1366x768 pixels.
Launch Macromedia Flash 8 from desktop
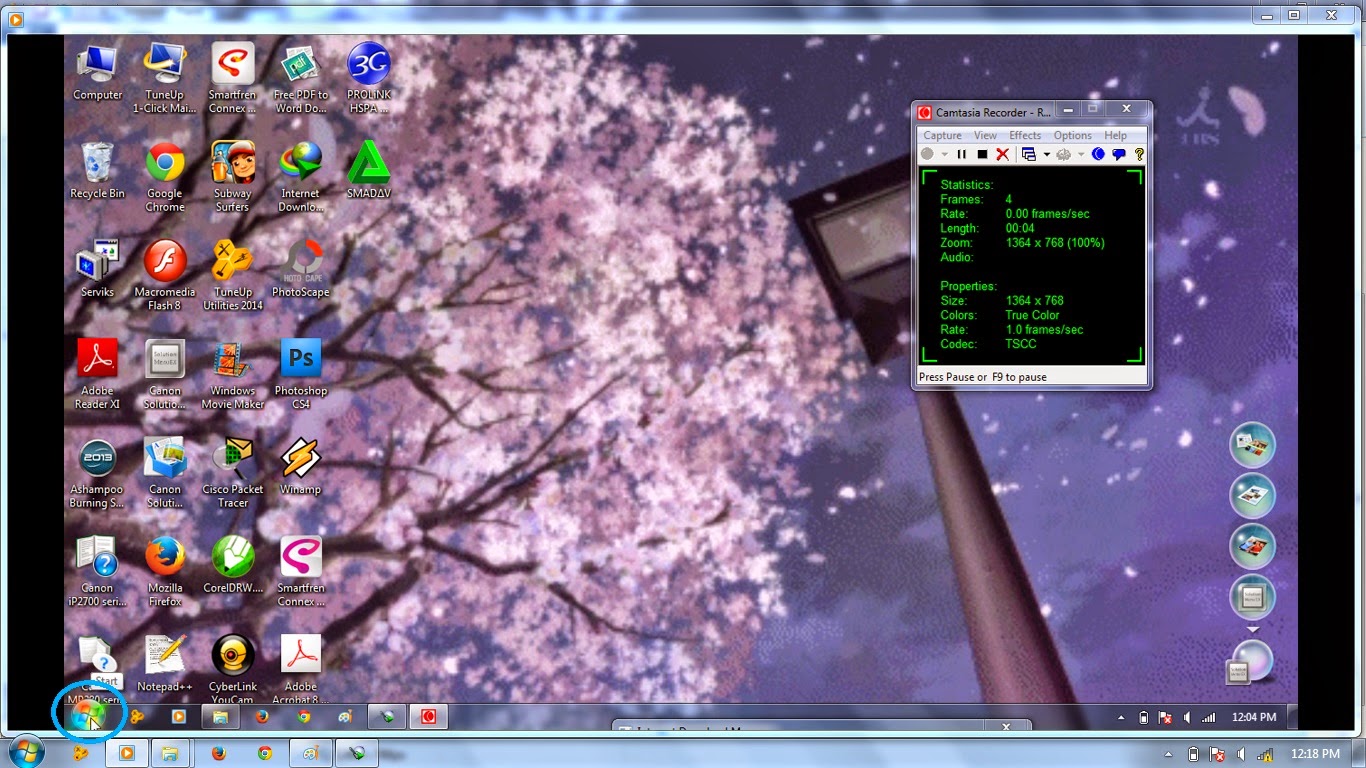[x=165, y=275]
